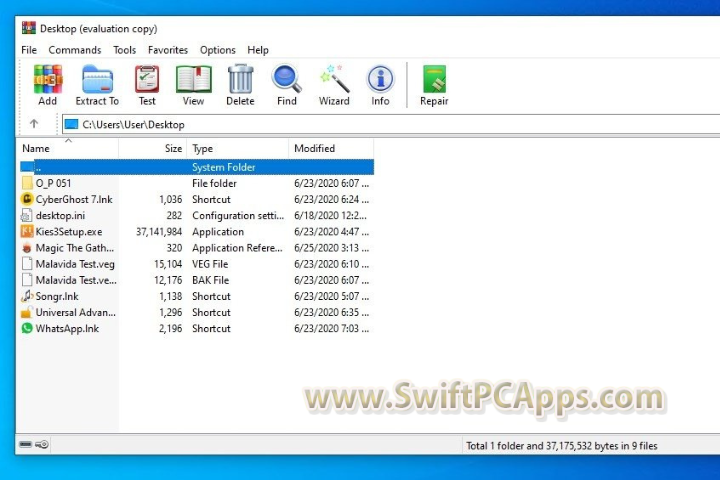Select the WhatsApp.lnk file name
The width and height of the screenshot is (720, 480).
[67, 328]
